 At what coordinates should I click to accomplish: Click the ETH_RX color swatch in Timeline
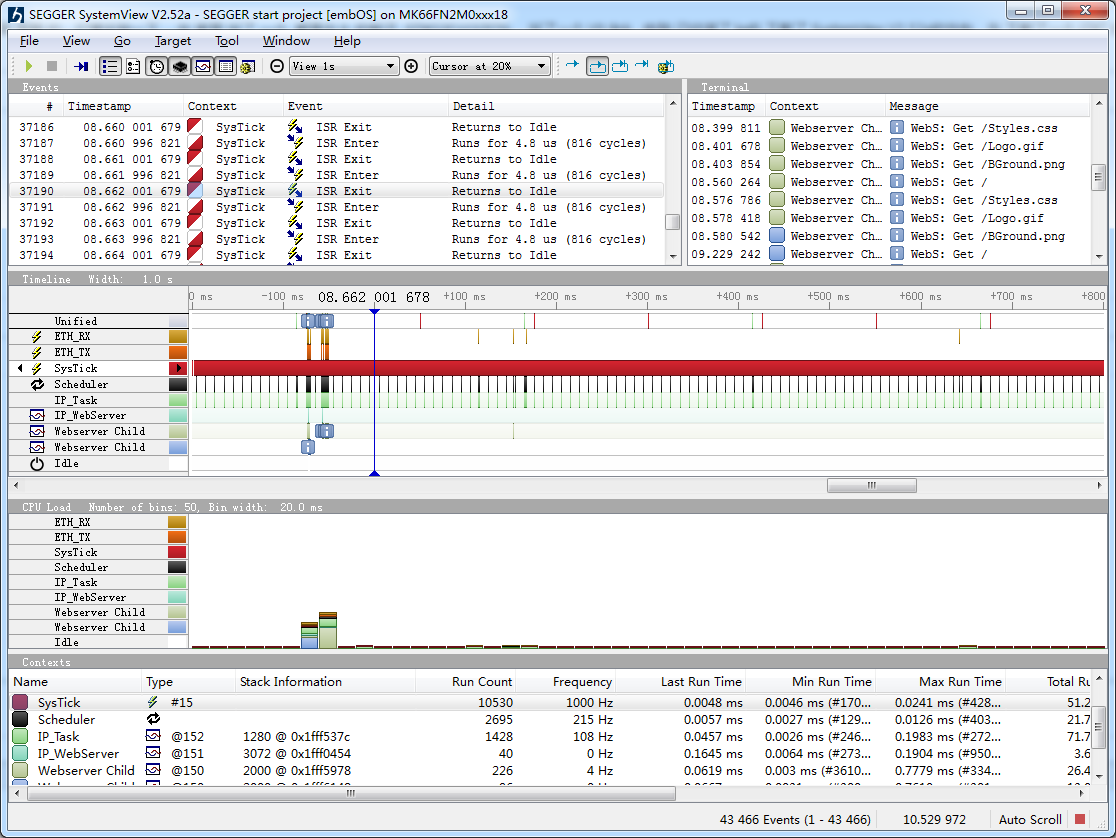(178, 336)
